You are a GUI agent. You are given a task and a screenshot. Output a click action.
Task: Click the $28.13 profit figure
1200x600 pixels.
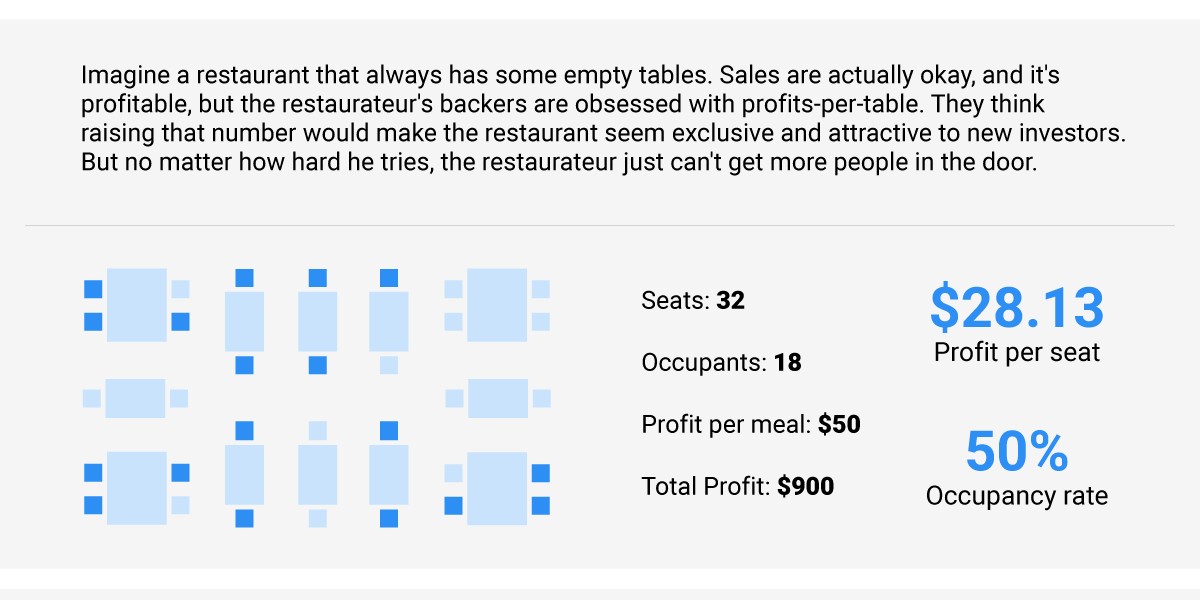pos(1017,308)
